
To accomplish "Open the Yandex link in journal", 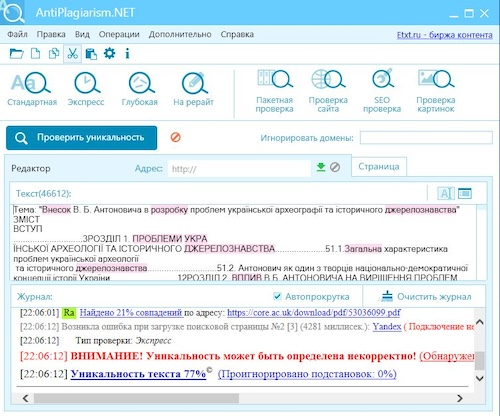I will [x=387, y=327].
